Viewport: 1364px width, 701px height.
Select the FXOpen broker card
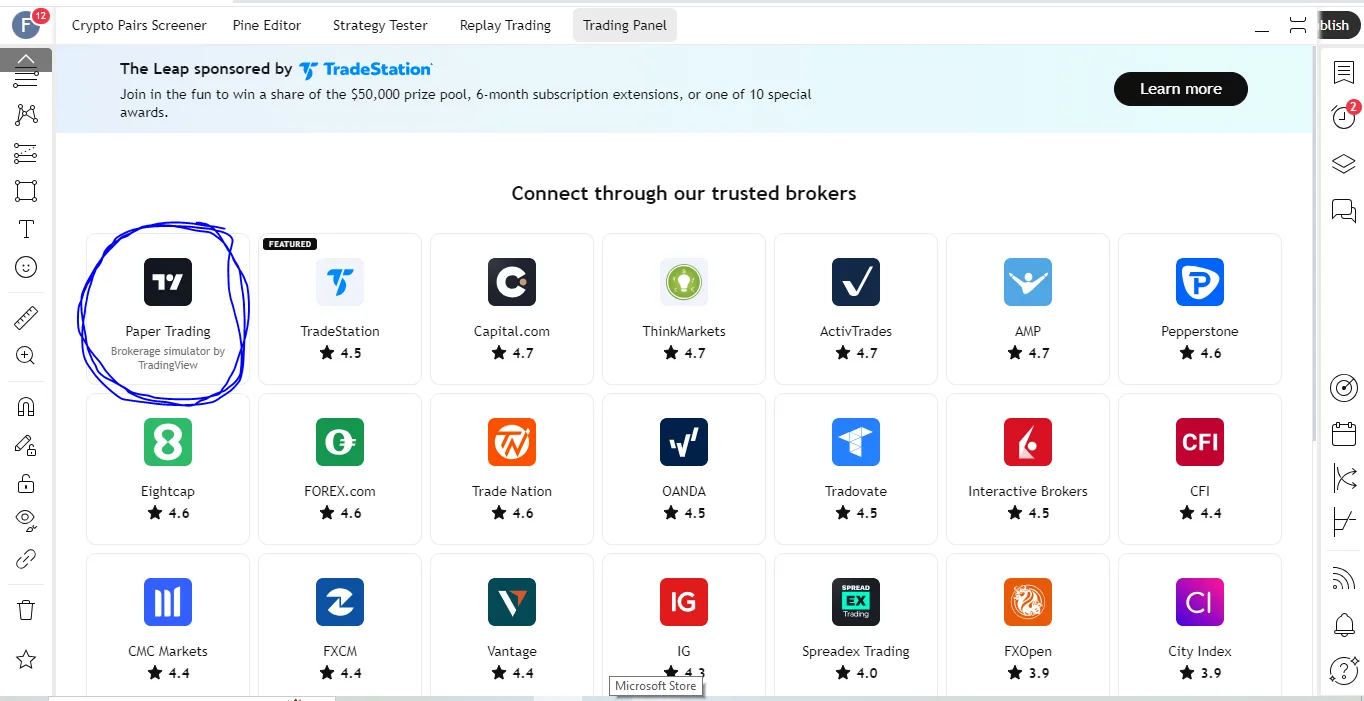click(x=1028, y=625)
